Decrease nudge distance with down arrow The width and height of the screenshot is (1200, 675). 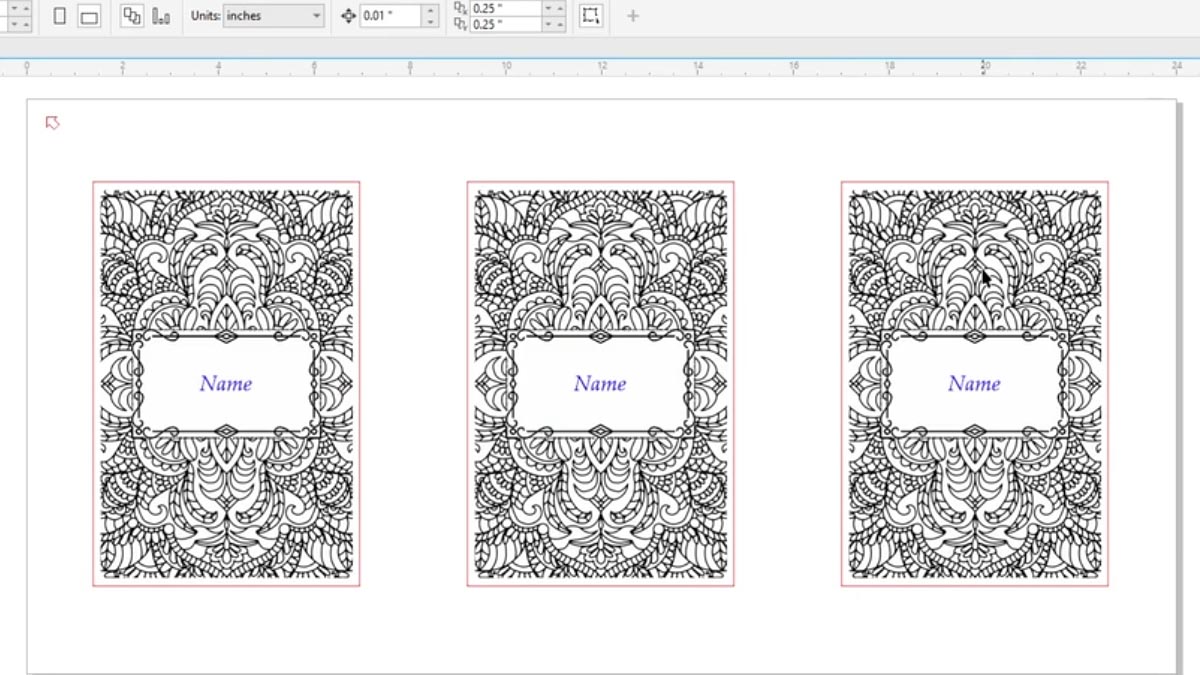430,22
